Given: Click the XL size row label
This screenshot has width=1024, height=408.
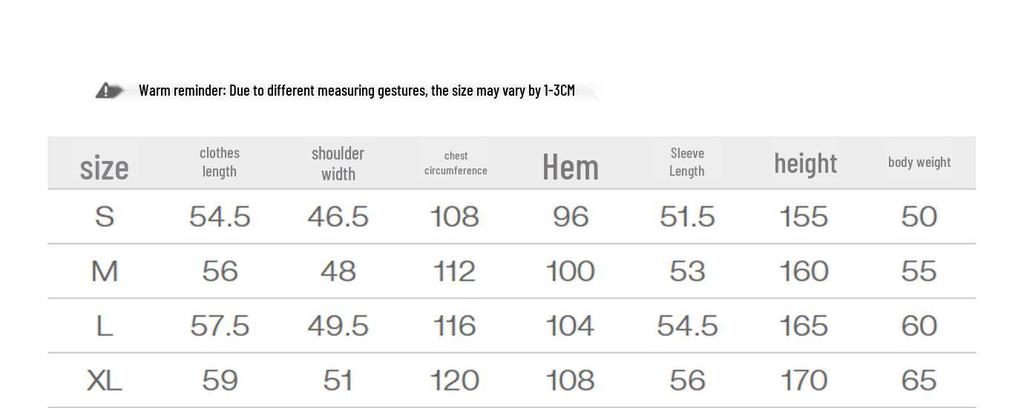Looking at the screenshot, I should [104, 380].
